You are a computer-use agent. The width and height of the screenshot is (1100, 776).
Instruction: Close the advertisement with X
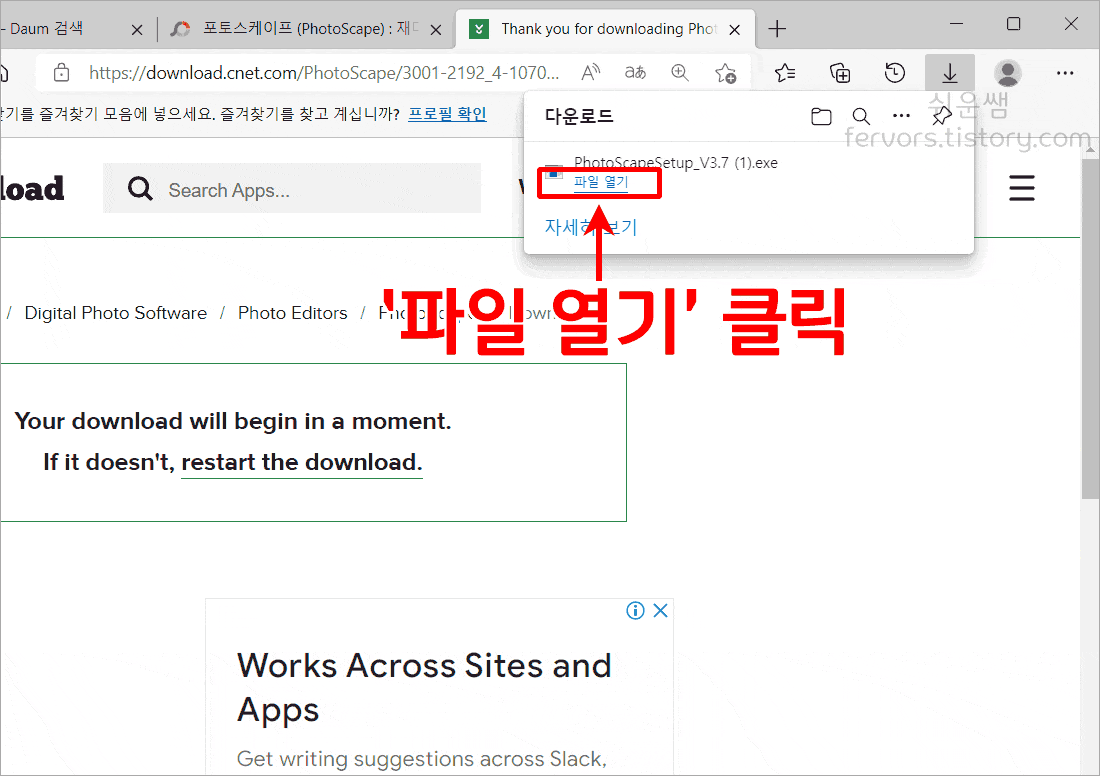pyautogui.click(x=660, y=610)
